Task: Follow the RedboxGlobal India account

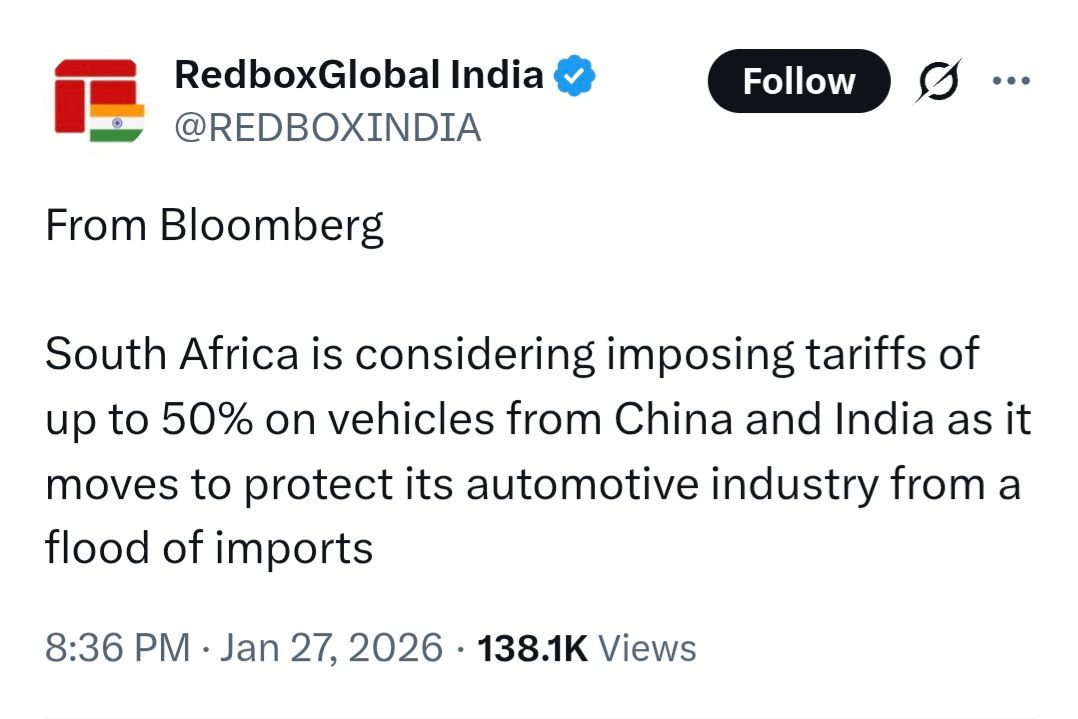Action: [798, 81]
